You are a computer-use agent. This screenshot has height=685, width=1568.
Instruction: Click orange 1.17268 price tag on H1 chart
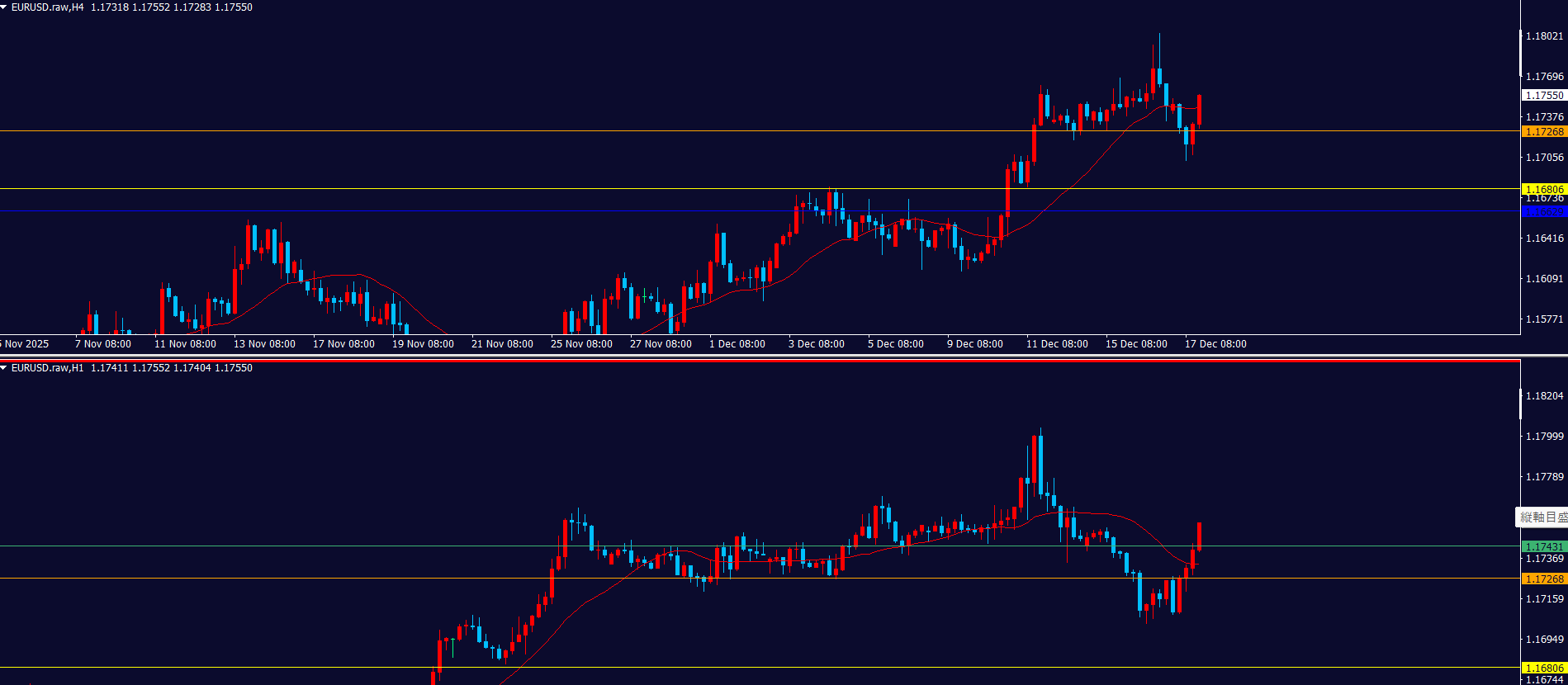pyautogui.click(x=1543, y=579)
